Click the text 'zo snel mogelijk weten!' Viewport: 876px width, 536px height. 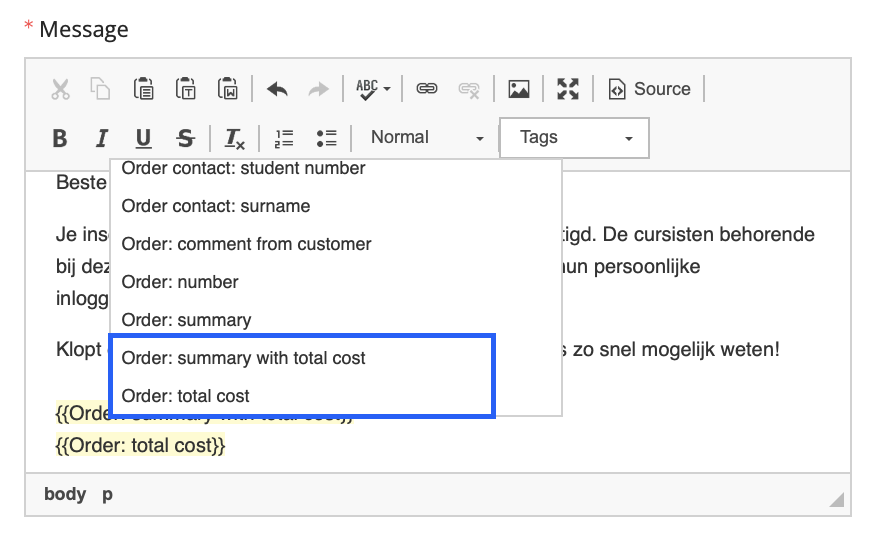pyautogui.click(x=675, y=350)
